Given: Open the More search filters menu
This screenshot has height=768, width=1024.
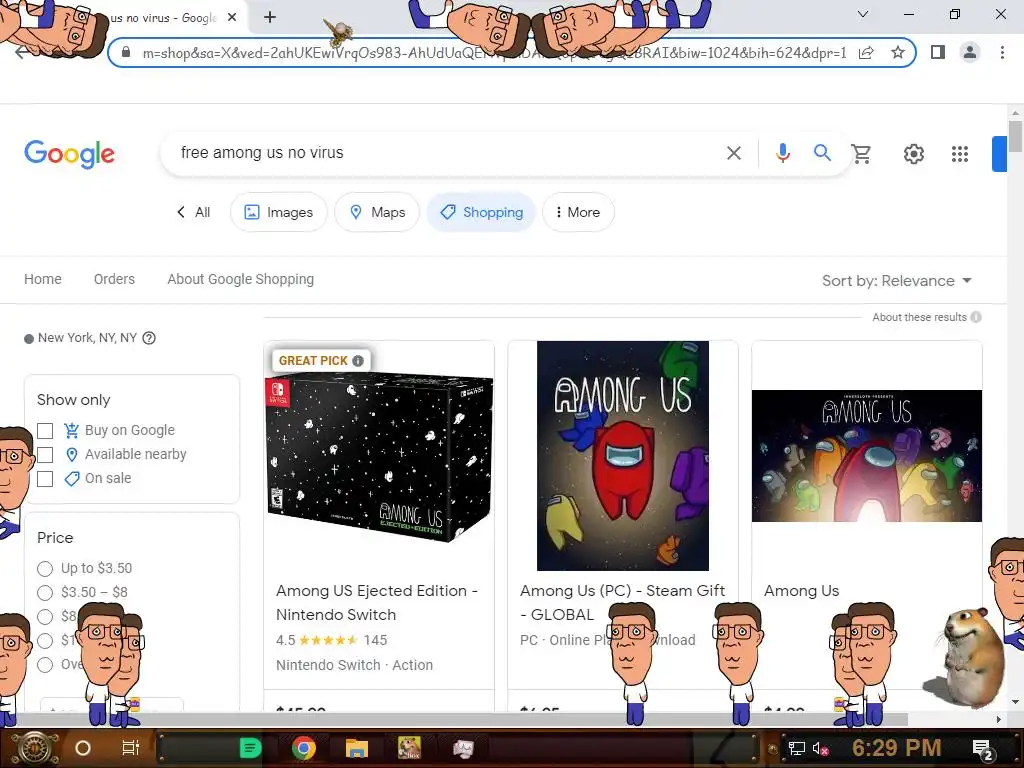Looking at the screenshot, I should click(578, 212).
